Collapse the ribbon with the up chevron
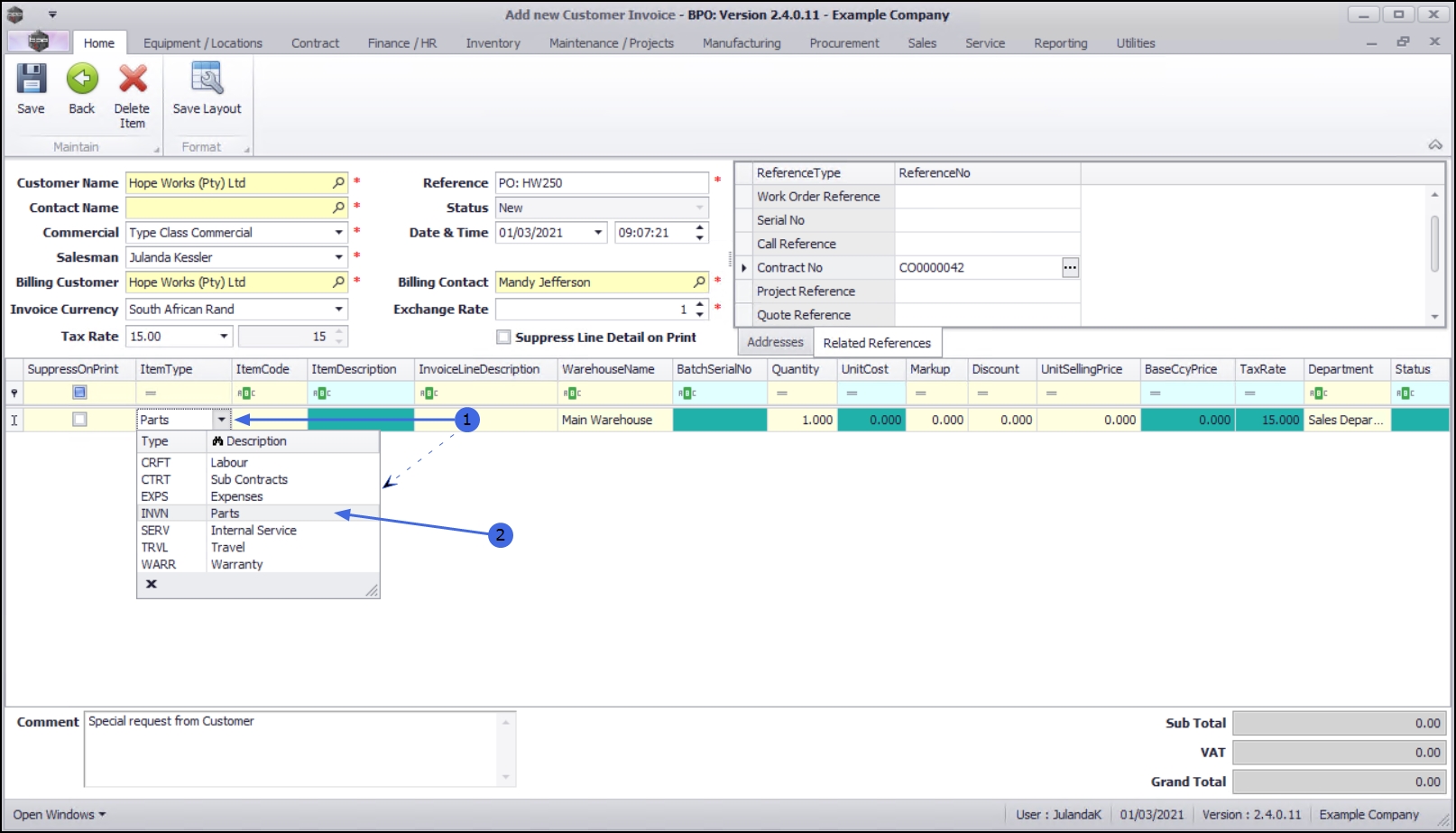The image size is (1456, 833). (x=1435, y=144)
